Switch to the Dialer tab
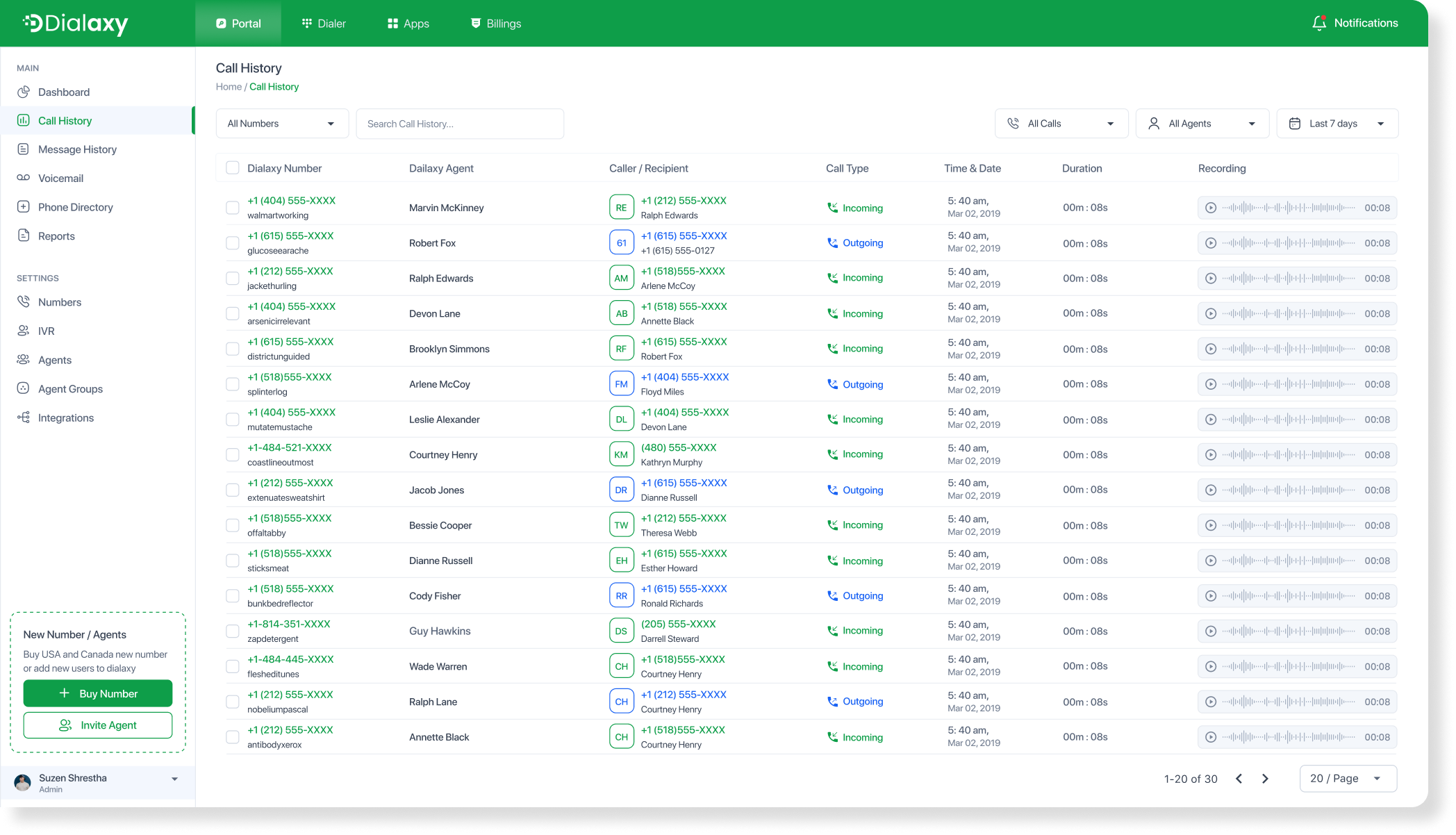Screen dimensions: 1456x835 (323, 23)
